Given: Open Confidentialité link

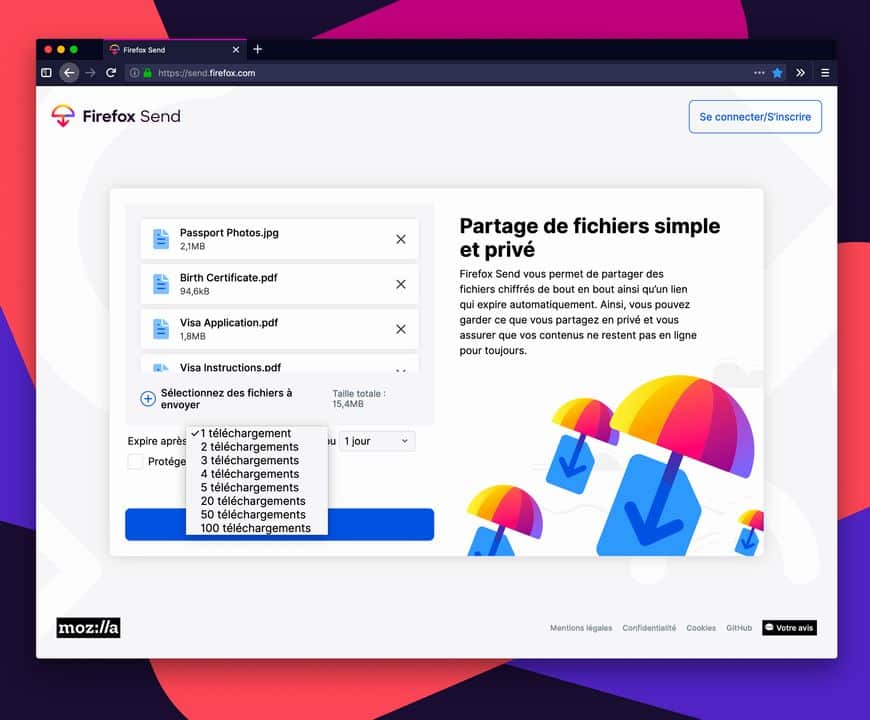Looking at the screenshot, I should click(649, 628).
